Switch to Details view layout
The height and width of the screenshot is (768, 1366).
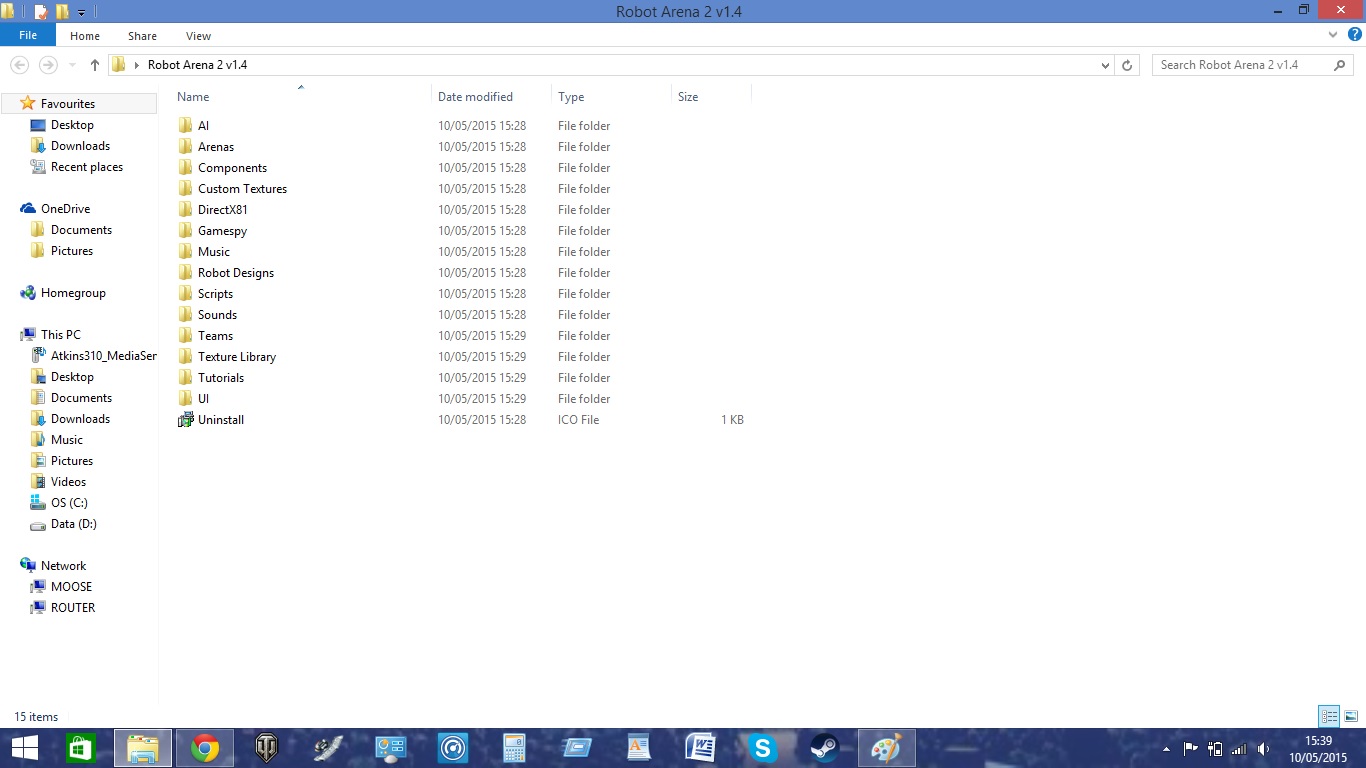click(1329, 716)
